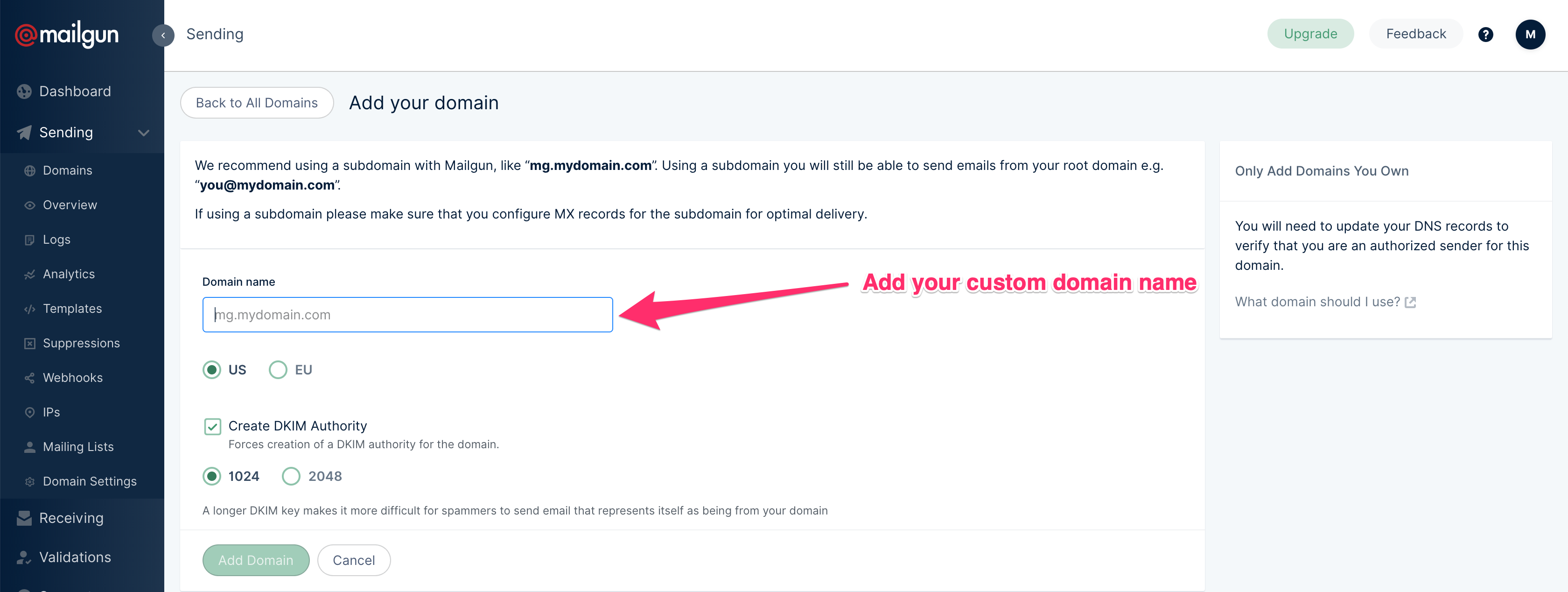Expand the Validations section
Screen dimensions: 1568x592
point(75,557)
